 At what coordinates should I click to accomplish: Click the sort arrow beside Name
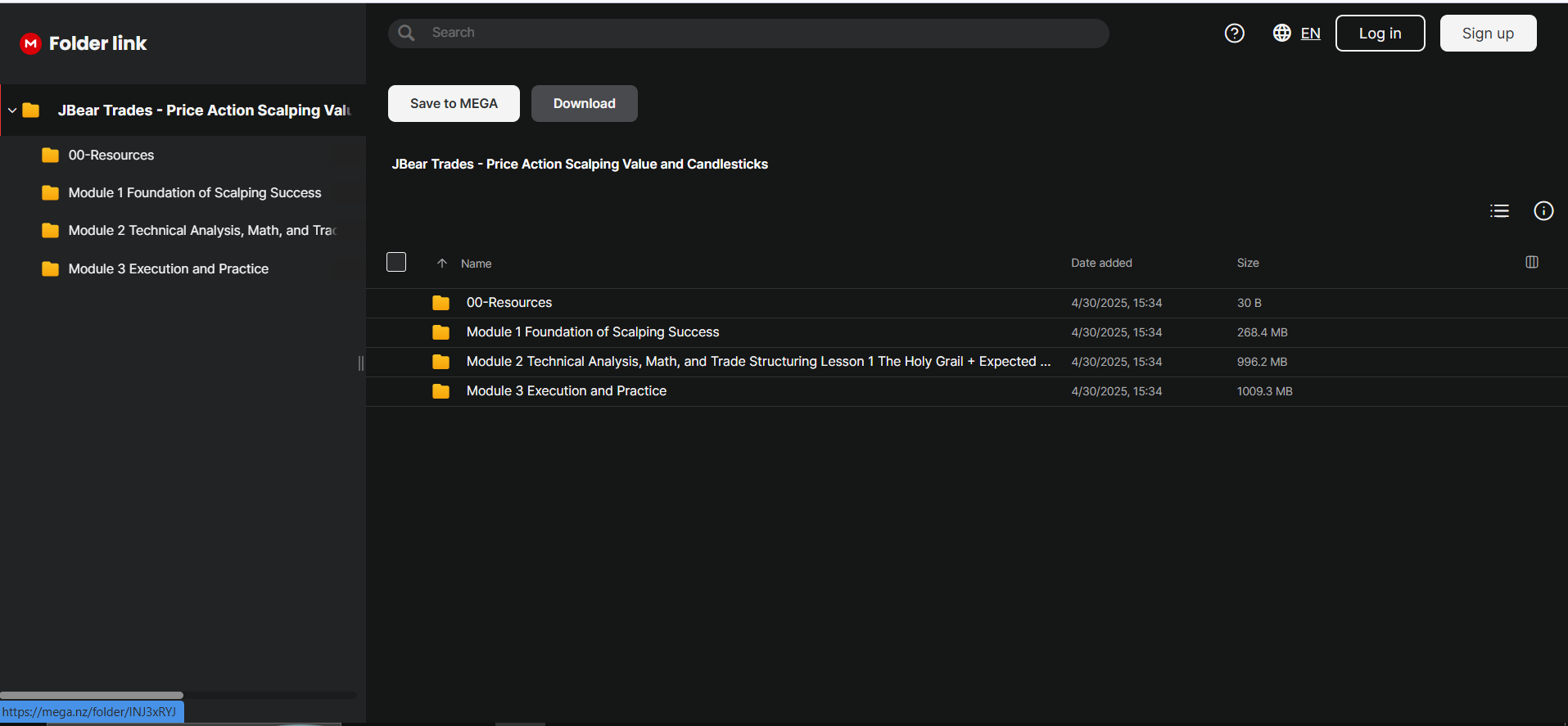click(x=442, y=263)
